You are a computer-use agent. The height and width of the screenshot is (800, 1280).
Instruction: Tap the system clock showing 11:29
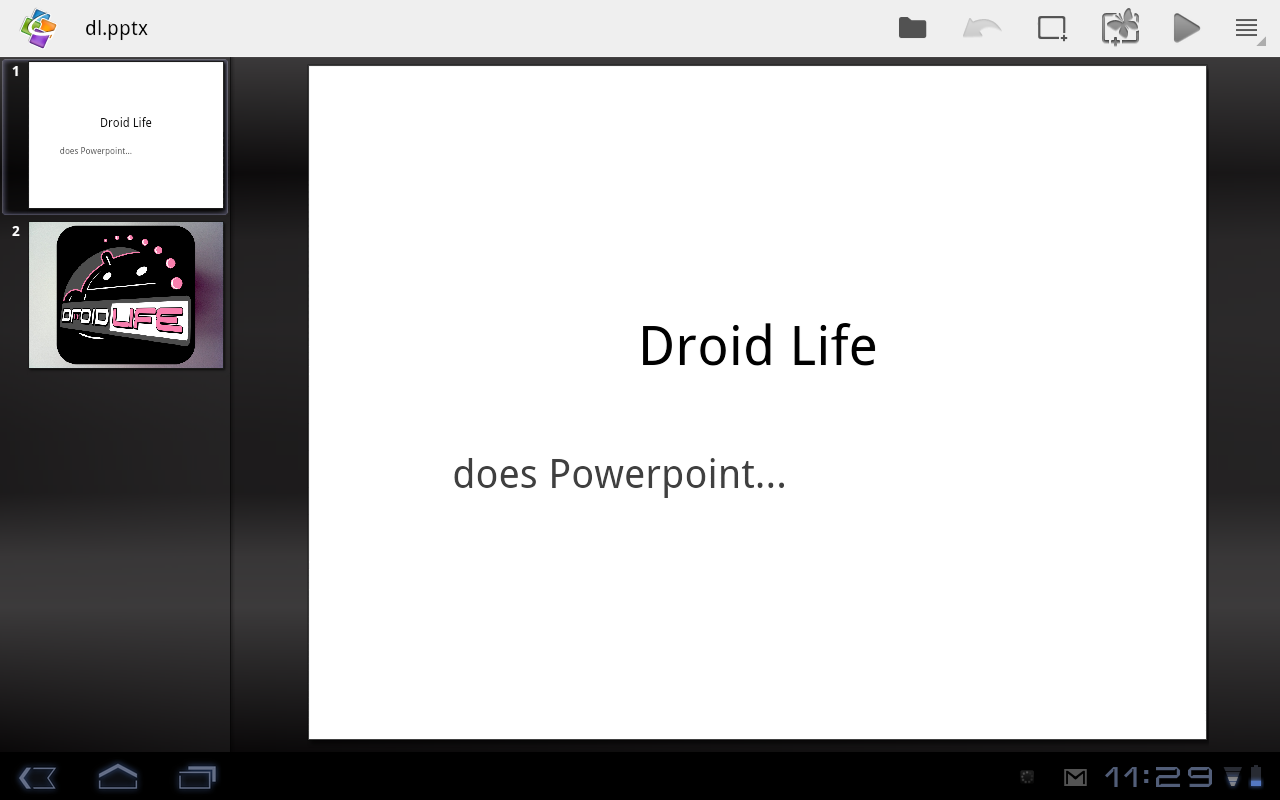click(x=1158, y=777)
